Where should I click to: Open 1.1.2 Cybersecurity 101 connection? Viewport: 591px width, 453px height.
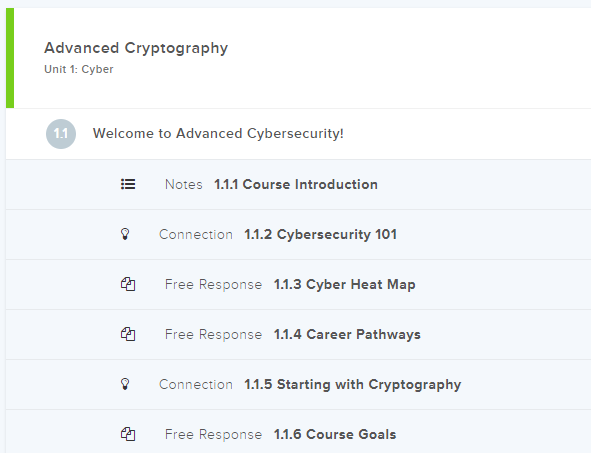click(x=320, y=234)
